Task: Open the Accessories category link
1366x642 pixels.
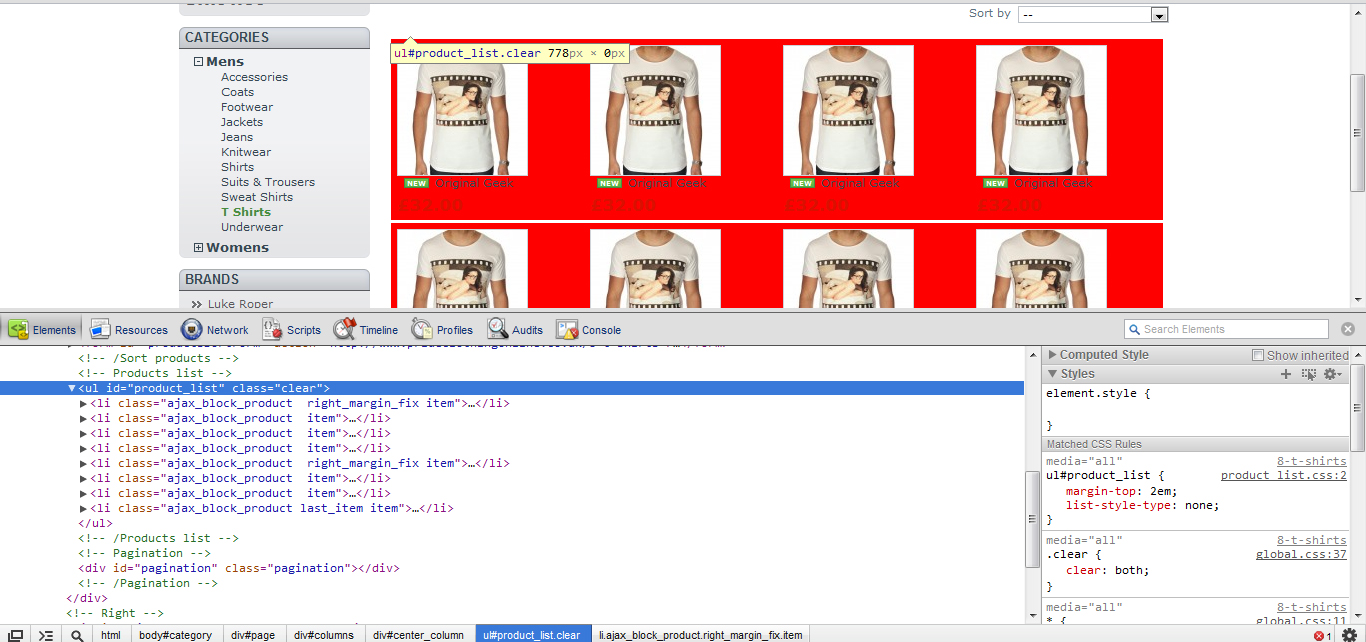Action: 254,77
